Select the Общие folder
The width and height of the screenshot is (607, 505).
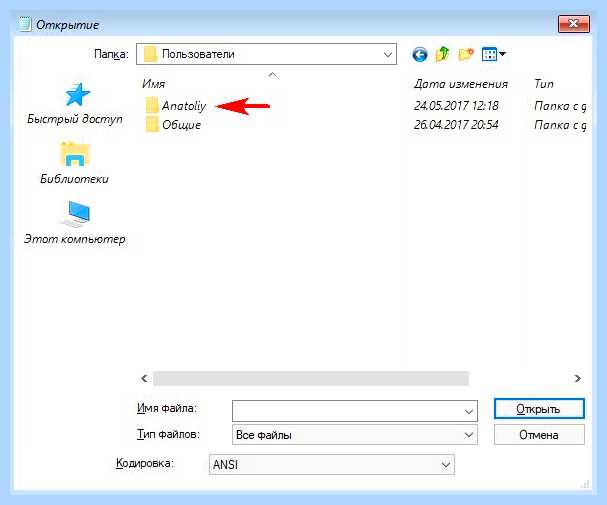[182, 125]
